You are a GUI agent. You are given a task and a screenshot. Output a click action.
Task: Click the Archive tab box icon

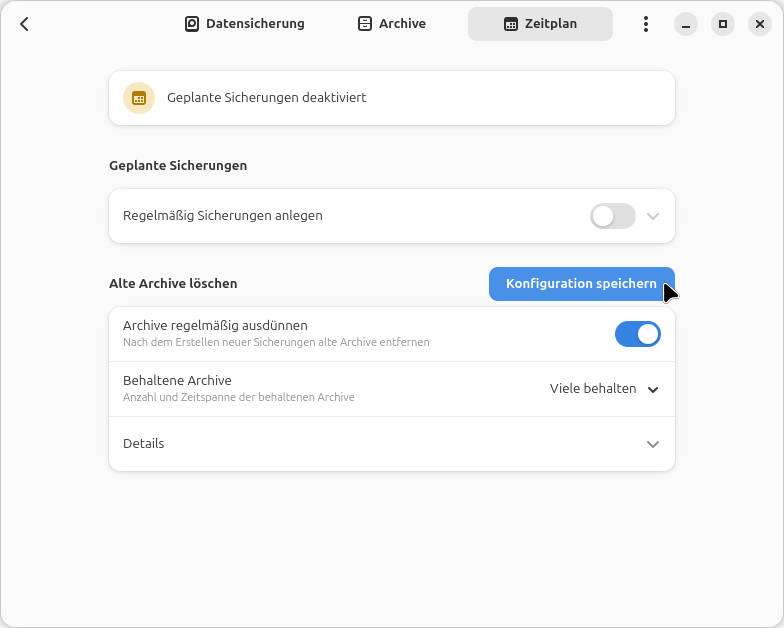(x=365, y=24)
